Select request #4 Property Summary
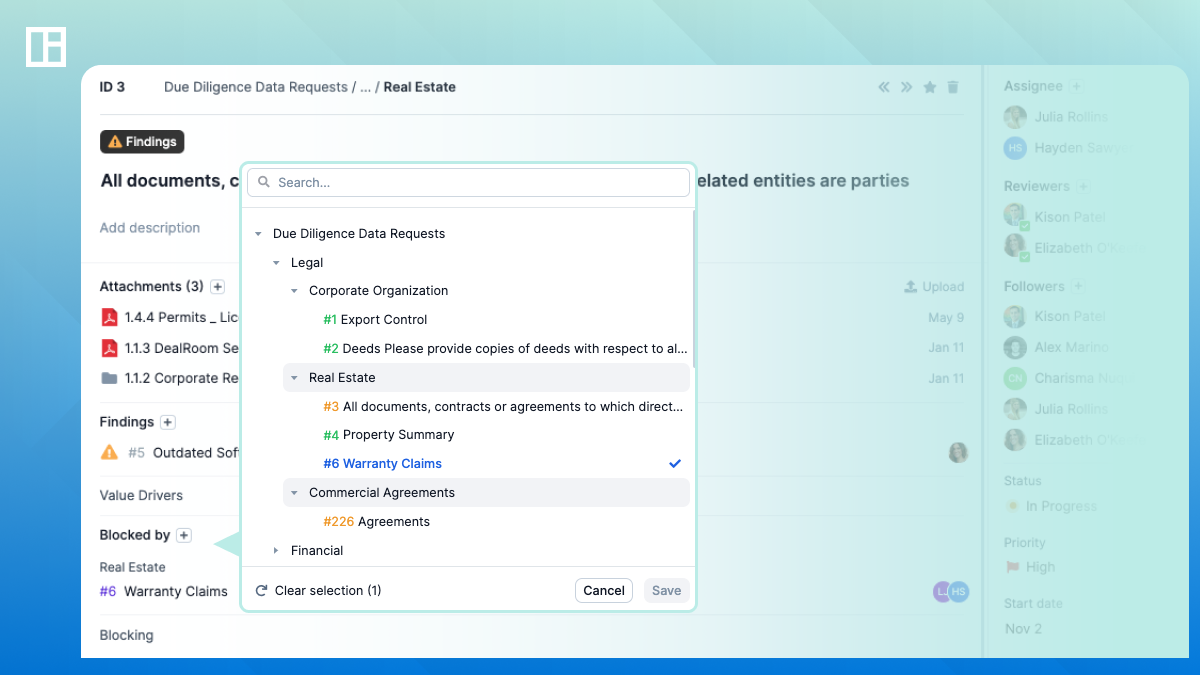The width and height of the screenshot is (1200, 675). 389,435
